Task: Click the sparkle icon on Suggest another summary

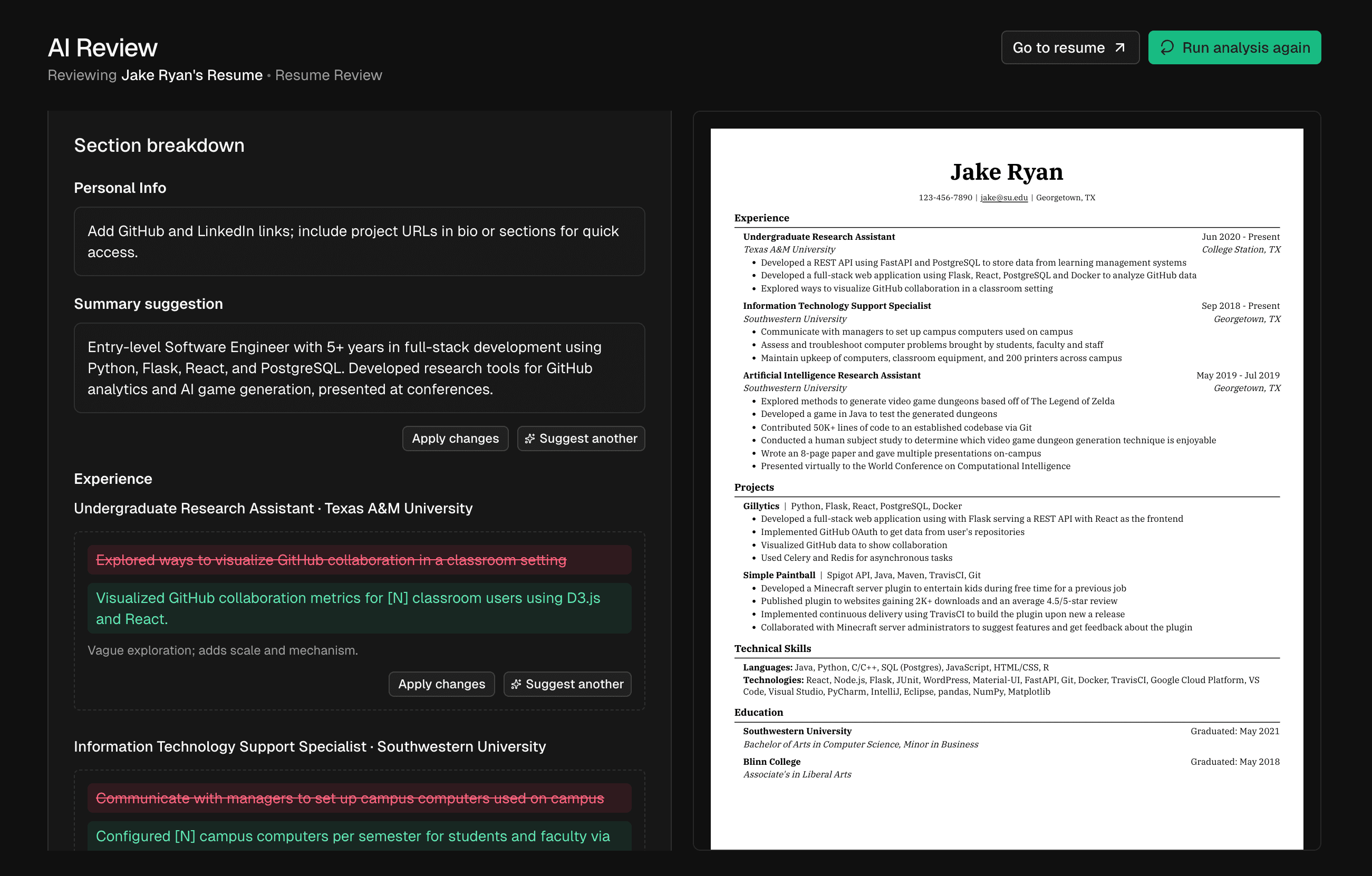Action: pyautogui.click(x=530, y=439)
